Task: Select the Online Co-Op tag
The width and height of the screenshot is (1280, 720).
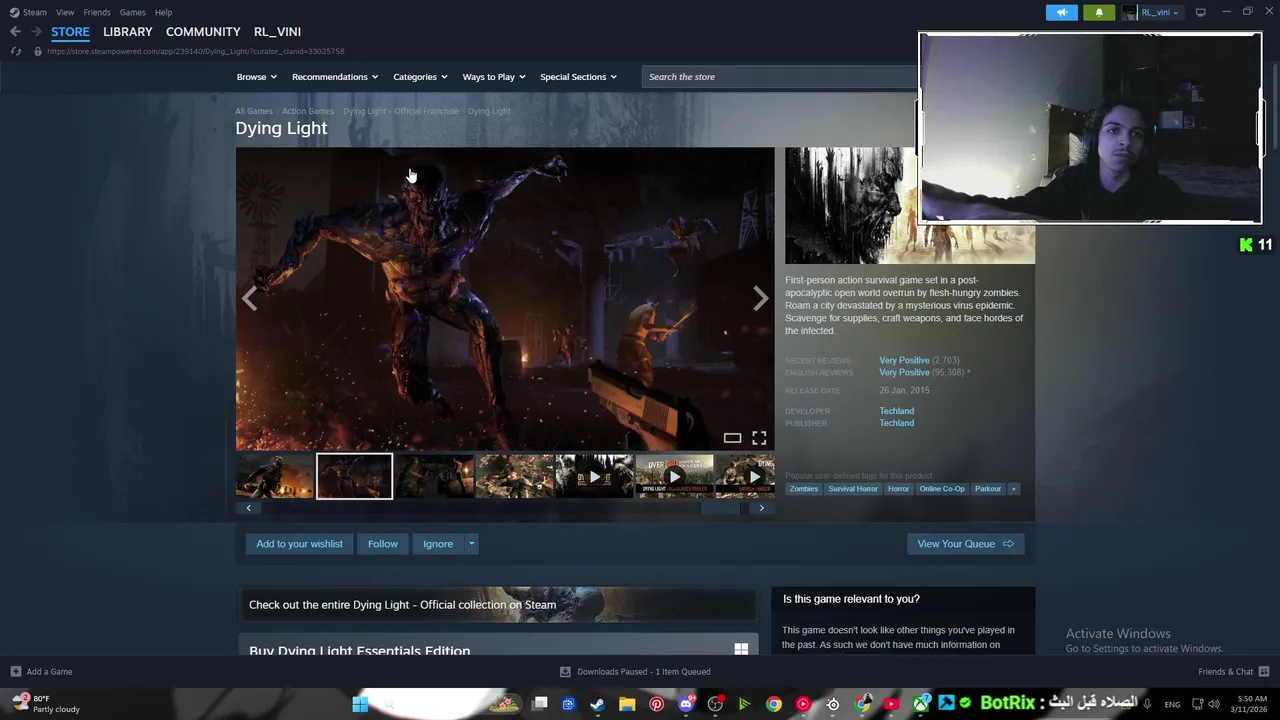Action: (x=942, y=489)
